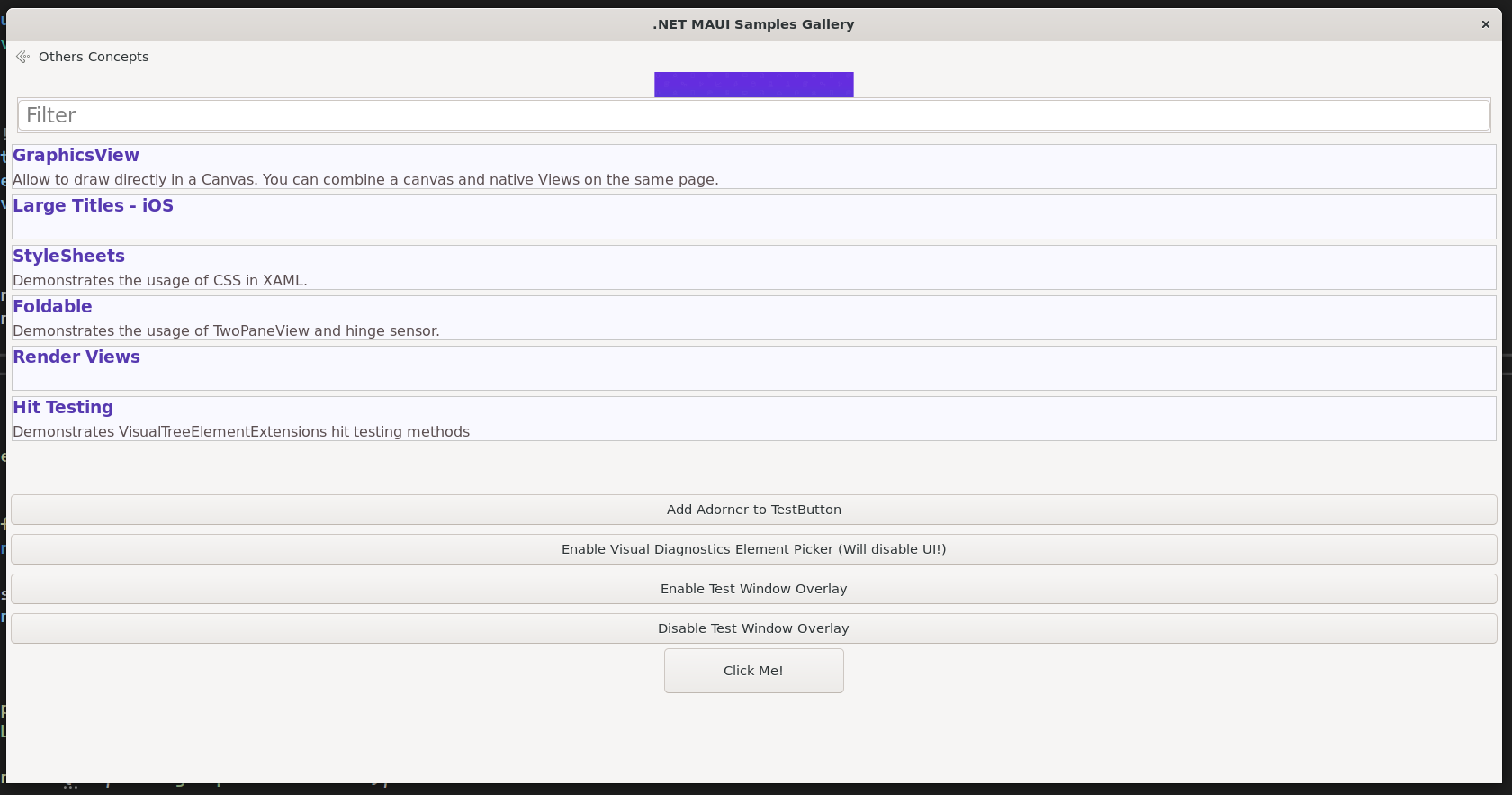Image resolution: width=1512 pixels, height=795 pixels.
Task: Click the Others Concepts page title
Action: pos(94,57)
